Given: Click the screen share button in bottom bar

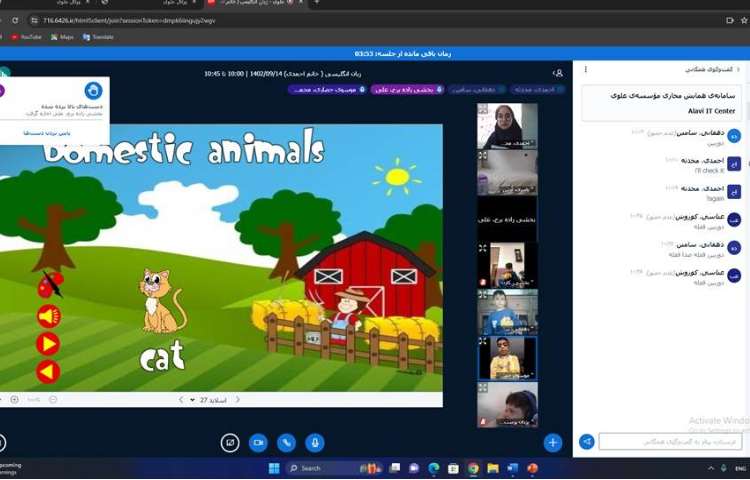Looking at the screenshot, I should 230,442.
